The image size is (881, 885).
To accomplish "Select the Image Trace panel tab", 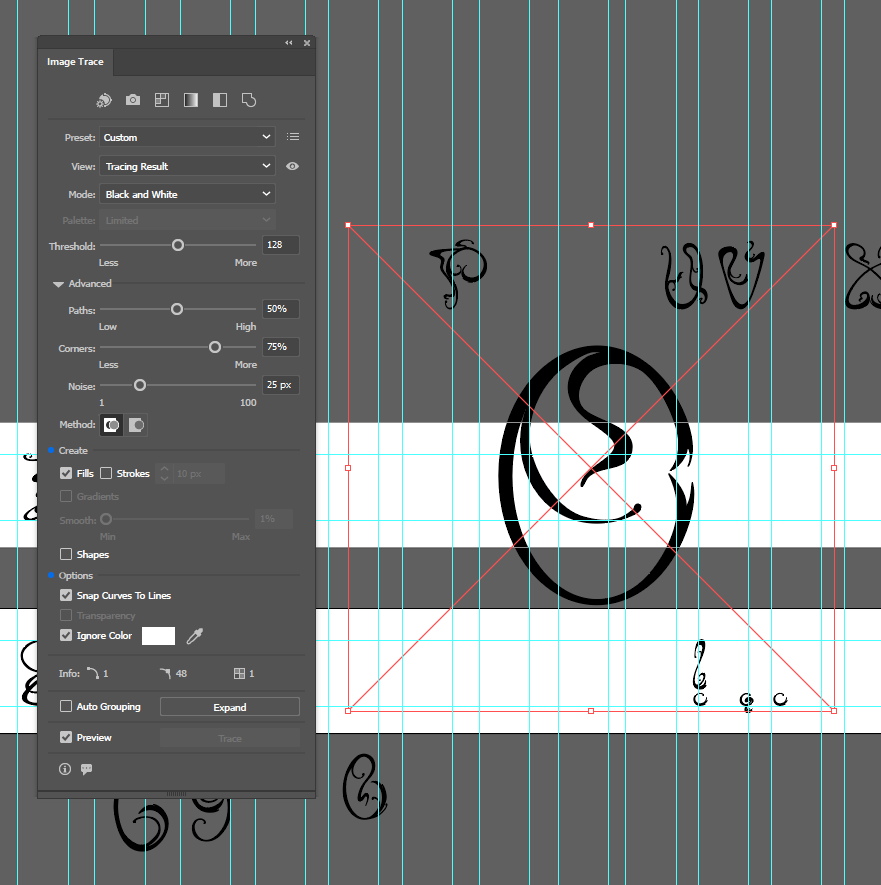I will coord(75,62).
